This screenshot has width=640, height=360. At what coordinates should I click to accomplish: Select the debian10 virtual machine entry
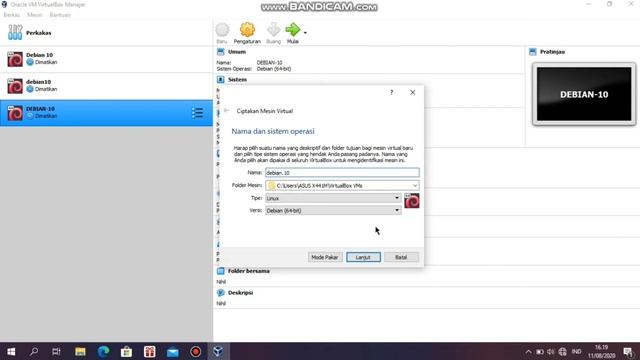click(x=106, y=86)
